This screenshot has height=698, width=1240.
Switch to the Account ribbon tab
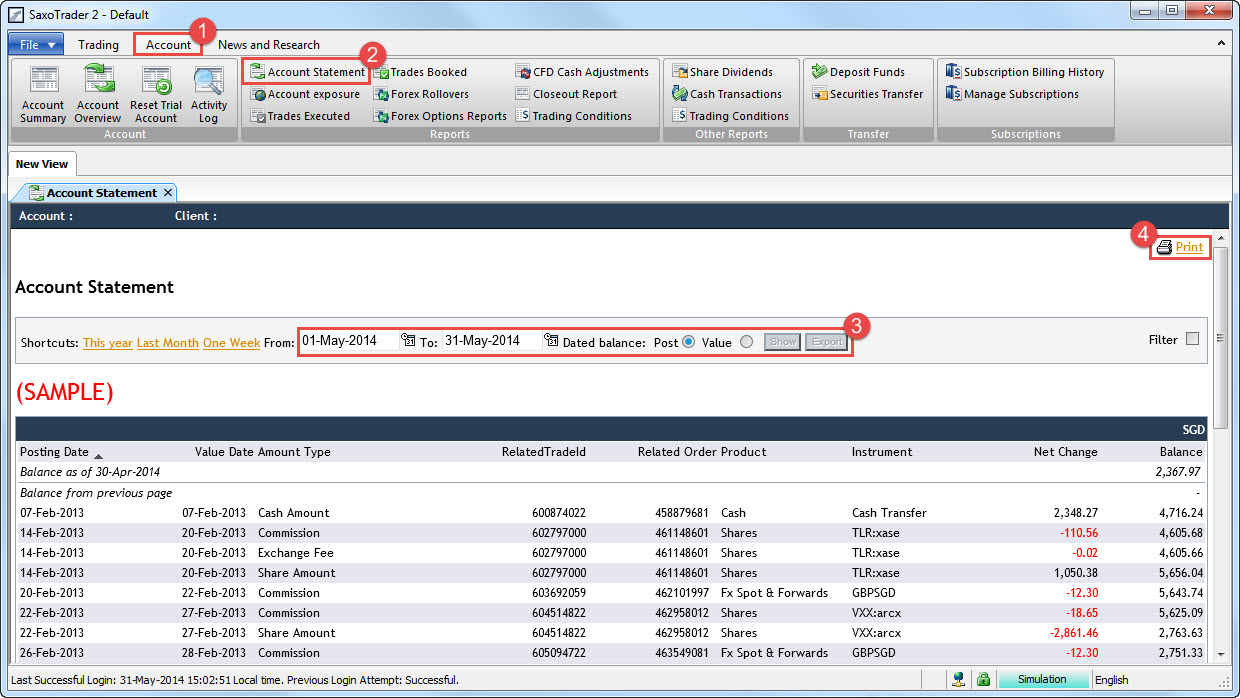point(168,44)
